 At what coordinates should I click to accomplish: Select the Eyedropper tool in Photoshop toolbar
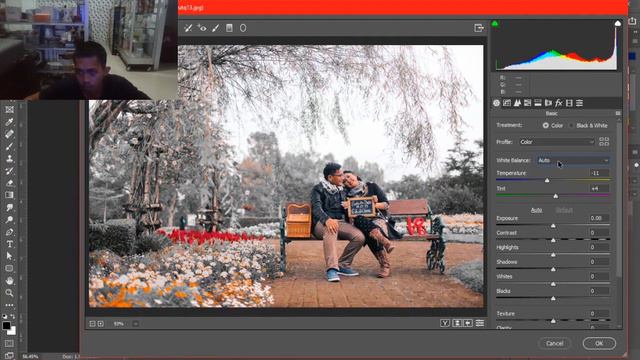(9, 122)
